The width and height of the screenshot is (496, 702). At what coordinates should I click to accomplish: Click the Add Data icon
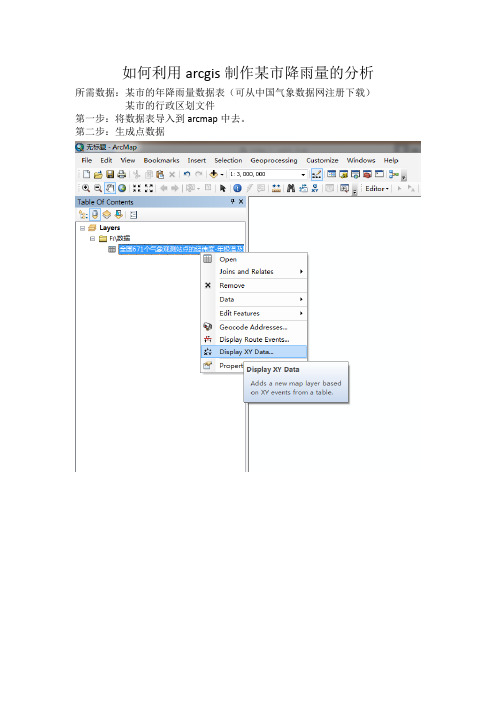click(x=214, y=174)
